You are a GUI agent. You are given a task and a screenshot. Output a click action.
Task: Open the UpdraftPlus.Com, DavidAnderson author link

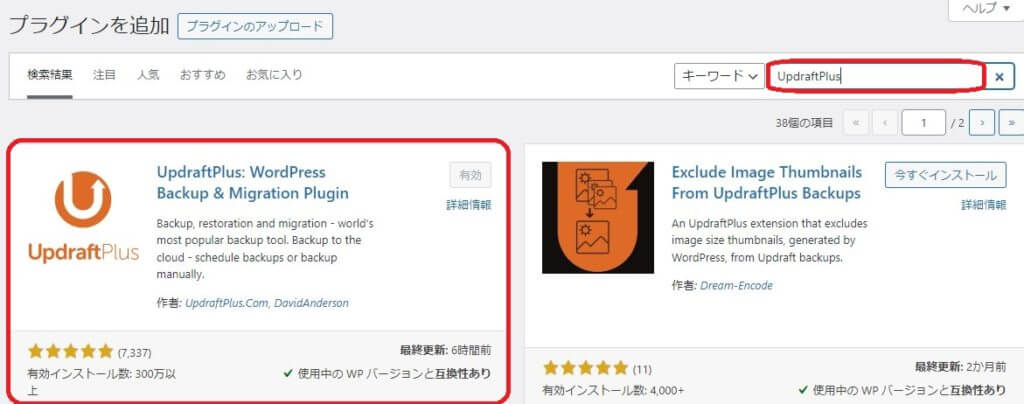coord(266,303)
